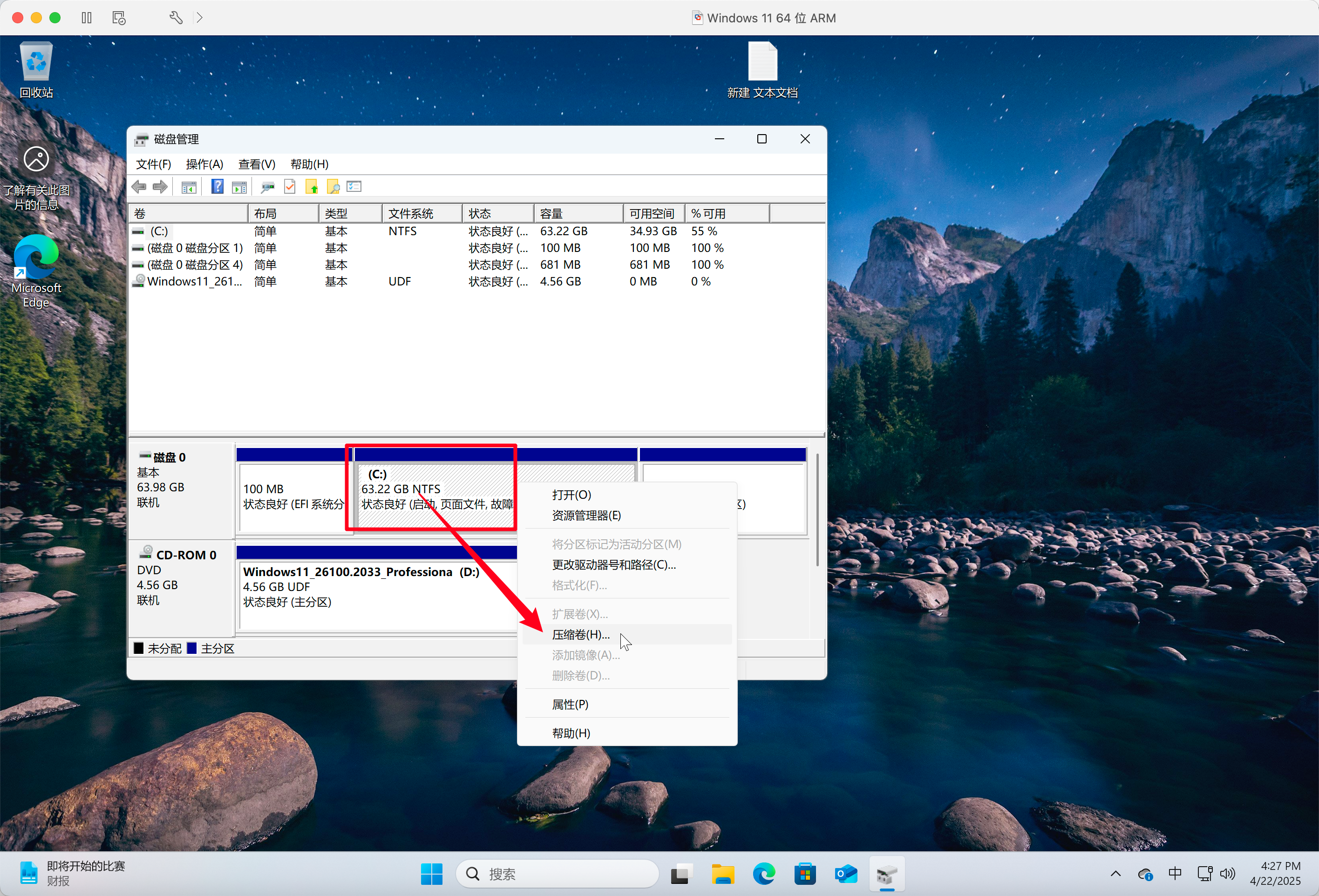This screenshot has height=896, width=1319.
Task: Click 更改驱动器号和路径(C)... menu entry
Action: point(613,564)
